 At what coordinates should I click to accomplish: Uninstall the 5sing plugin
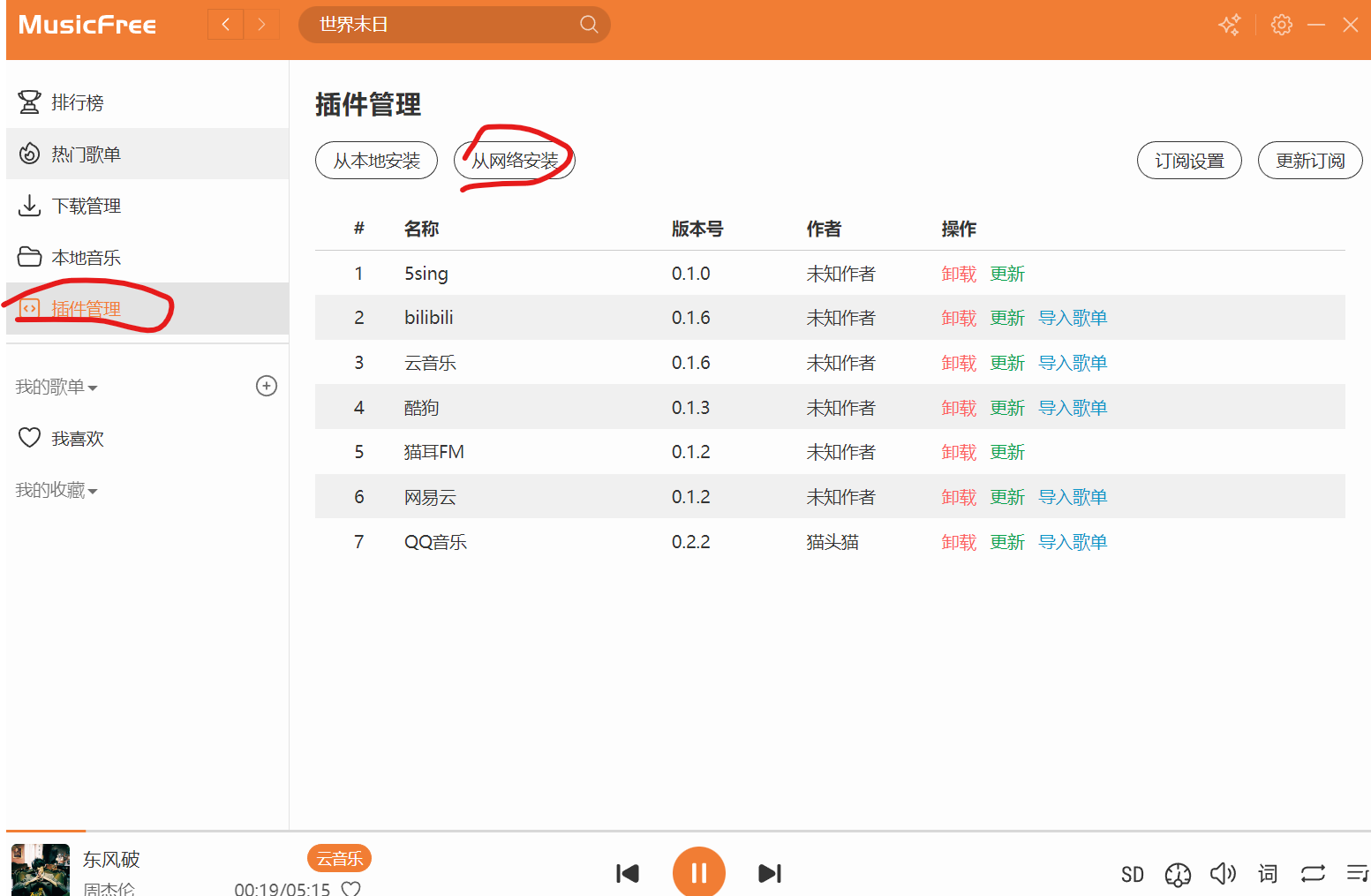click(959, 274)
